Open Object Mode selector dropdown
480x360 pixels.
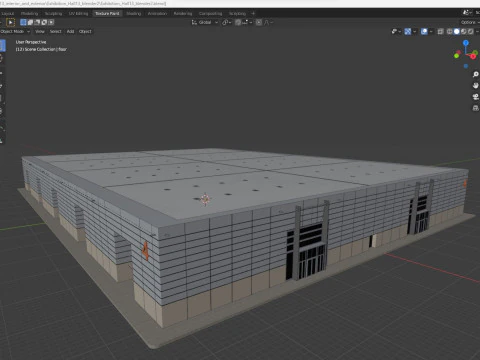[15, 31]
